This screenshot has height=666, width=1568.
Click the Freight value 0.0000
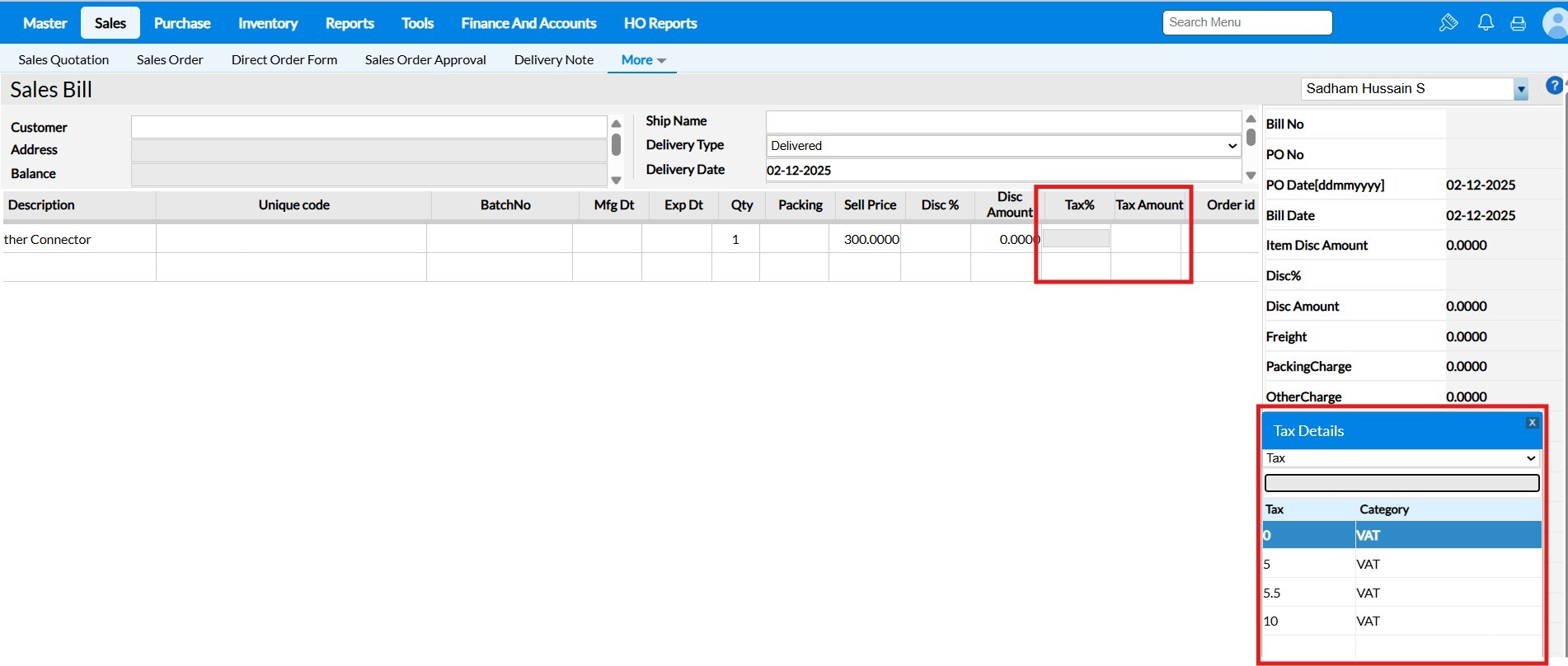tap(1467, 336)
